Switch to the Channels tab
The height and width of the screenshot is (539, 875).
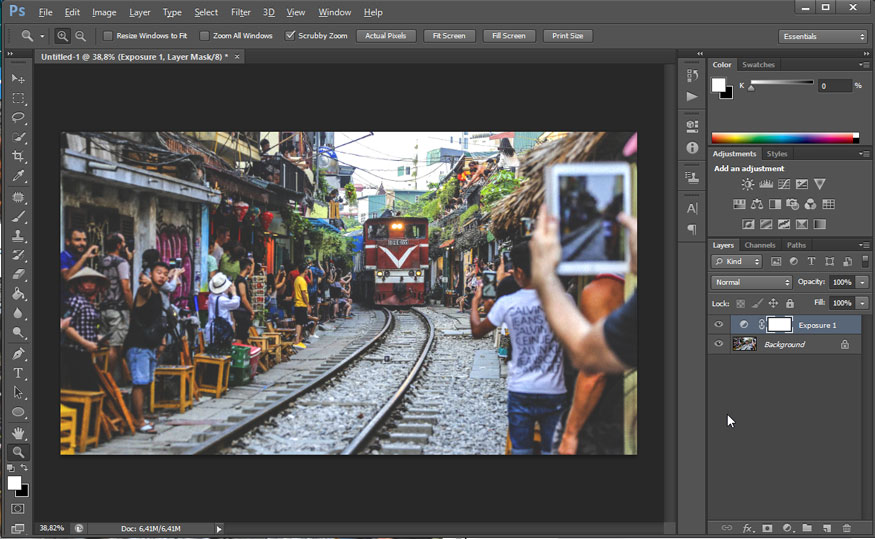coord(759,245)
